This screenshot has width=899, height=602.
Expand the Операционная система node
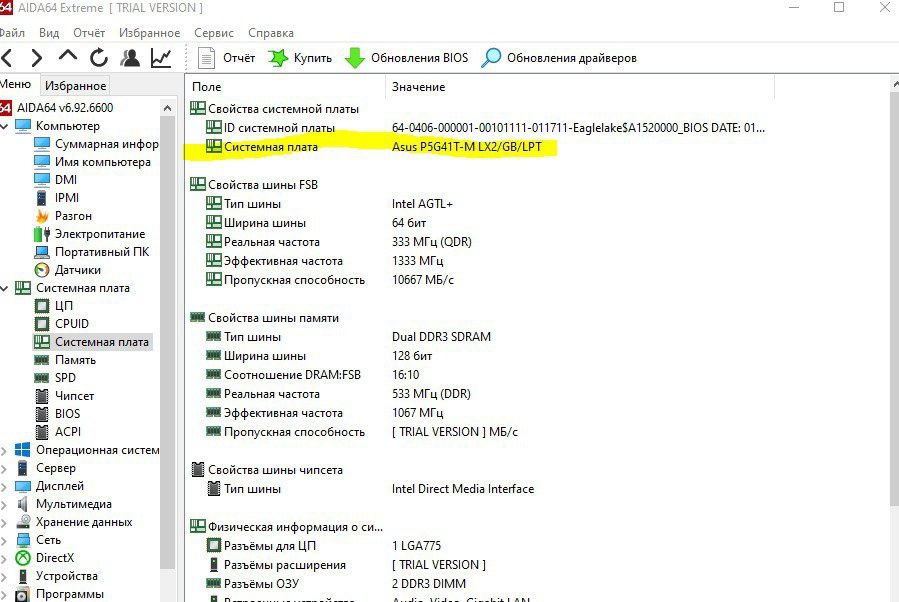click(x=4, y=451)
